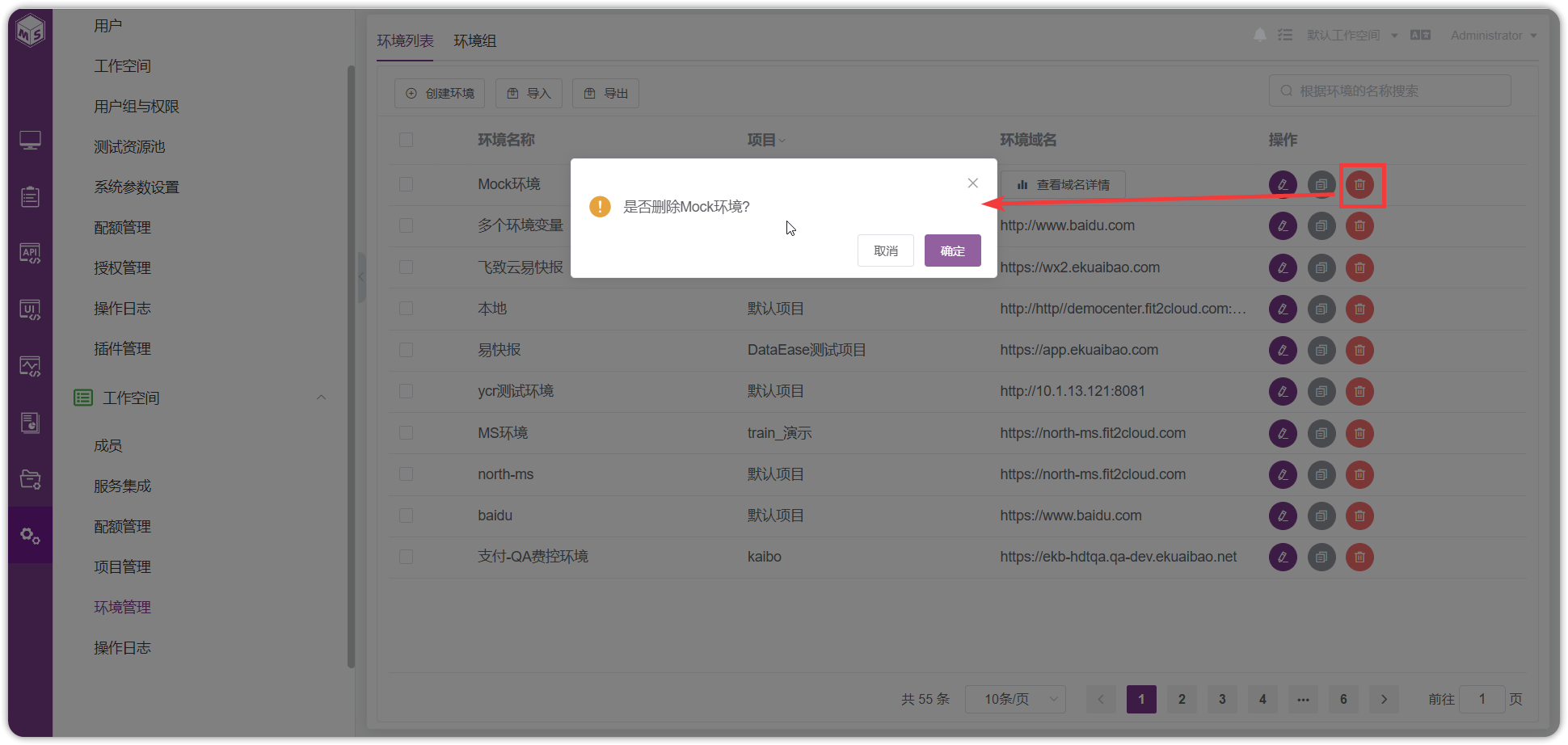The width and height of the screenshot is (1568, 745).
Task: Expand the Administrator user menu
Action: [x=1494, y=35]
